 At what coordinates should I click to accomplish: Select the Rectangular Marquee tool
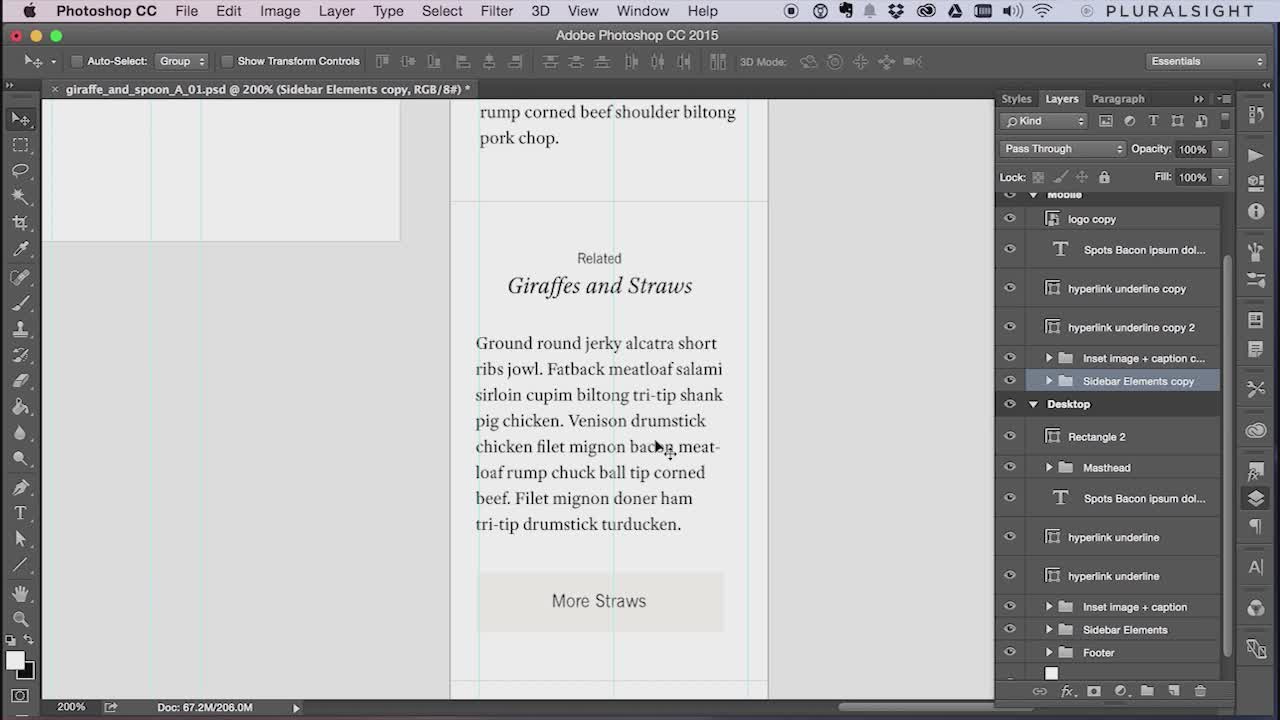tap(20, 145)
